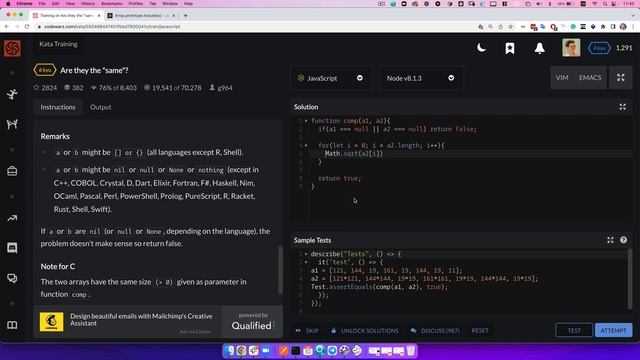The image size is (640, 360).
Task: Open the Codewars logo home link
Action: pos(12,49)
